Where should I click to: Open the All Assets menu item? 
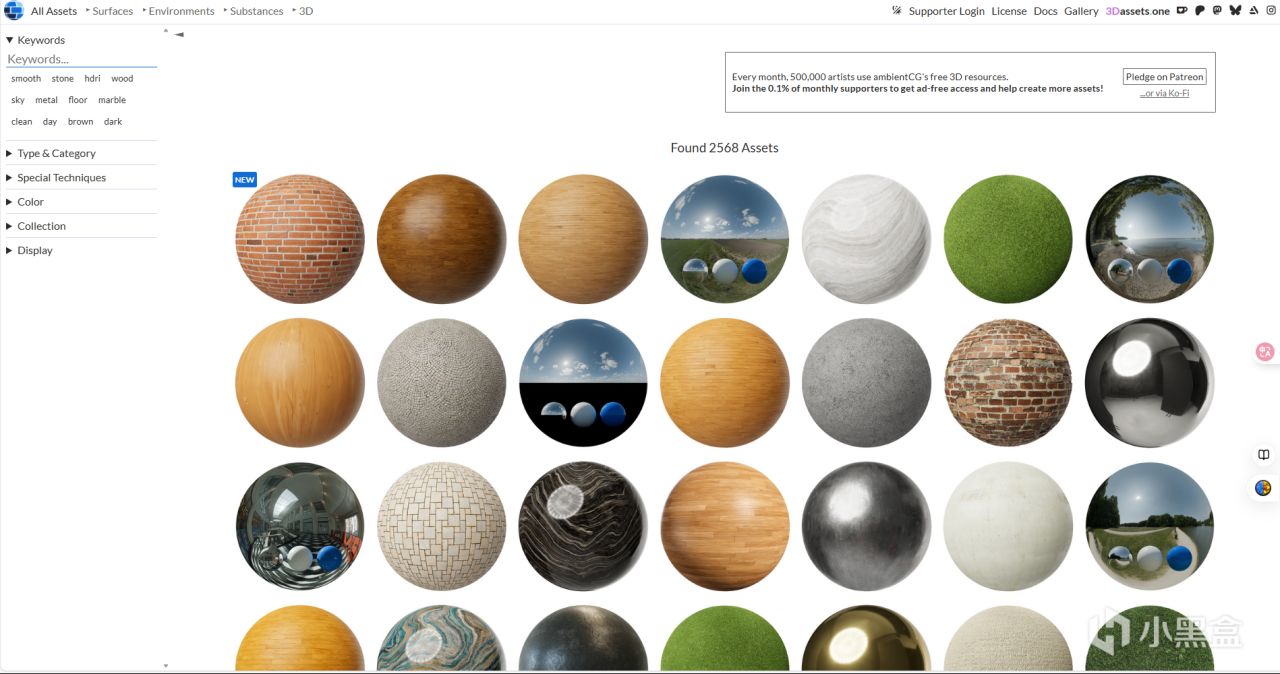pyautogui.click(x=54, y=11)
